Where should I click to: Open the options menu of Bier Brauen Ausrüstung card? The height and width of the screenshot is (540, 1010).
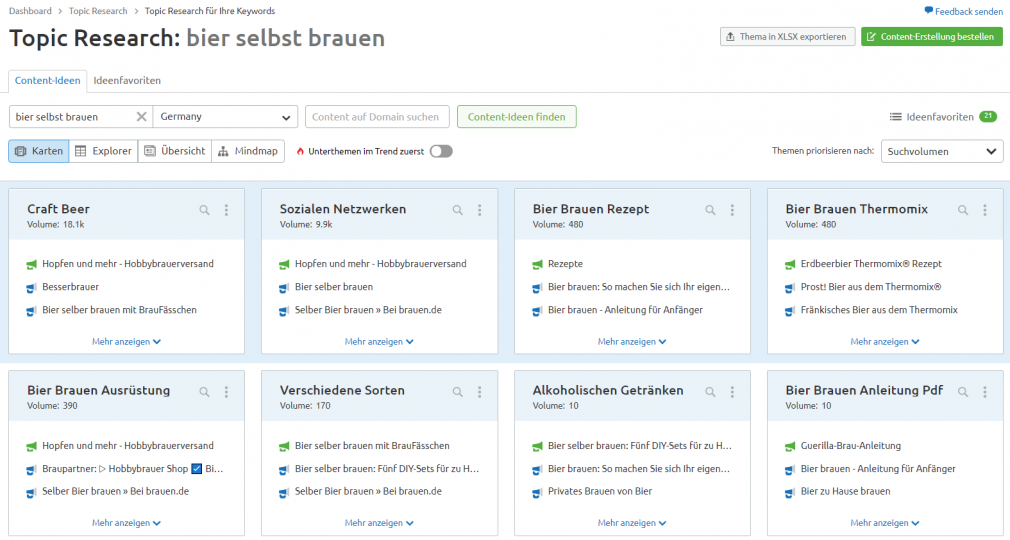[226, 392]
